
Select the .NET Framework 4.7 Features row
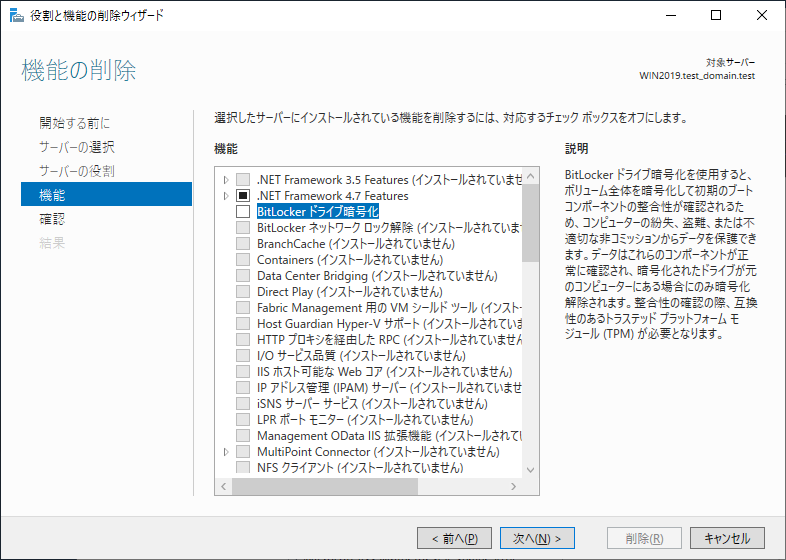[333, 196]
